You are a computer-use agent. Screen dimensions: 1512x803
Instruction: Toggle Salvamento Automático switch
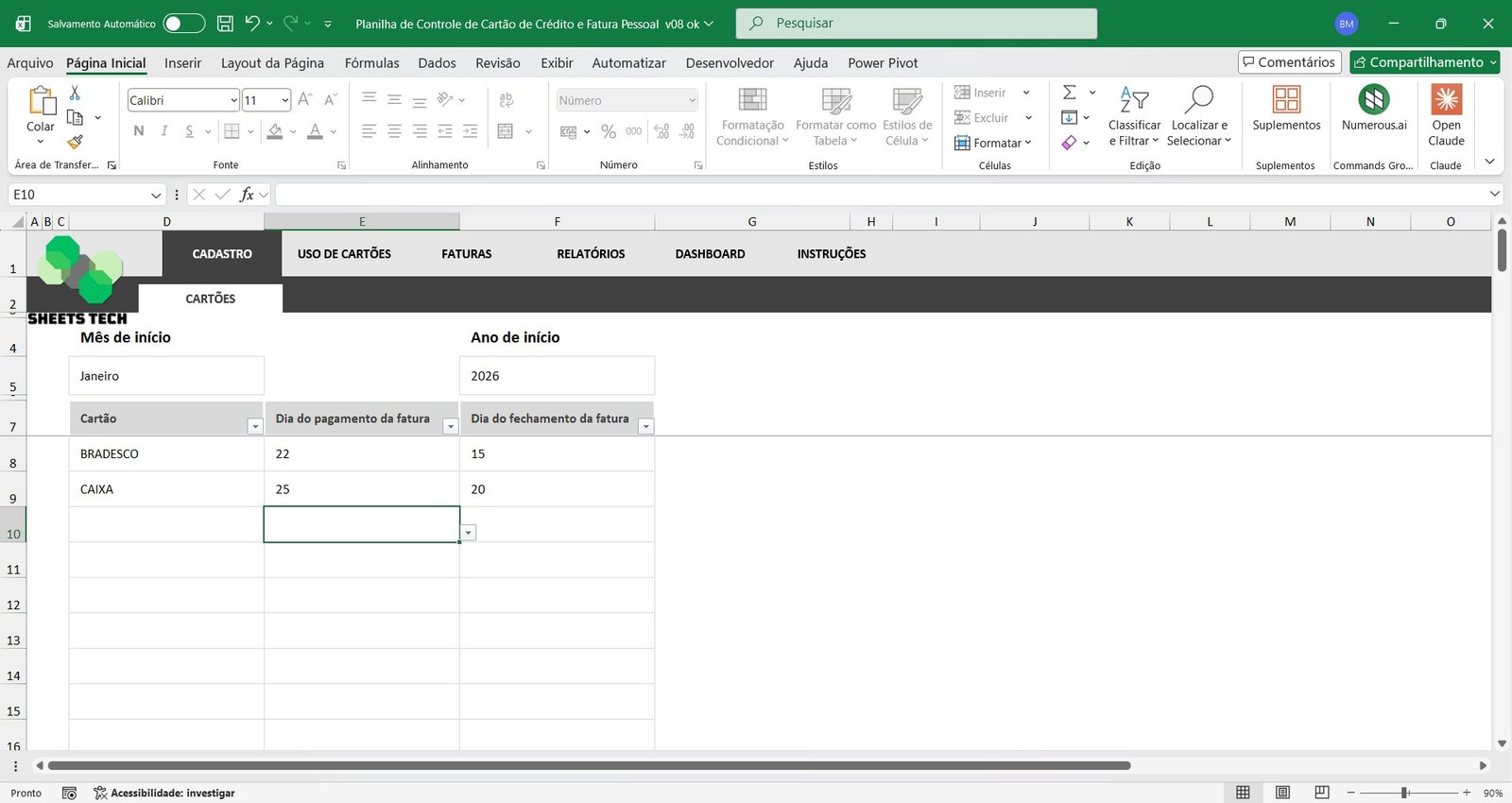(183, 24)
